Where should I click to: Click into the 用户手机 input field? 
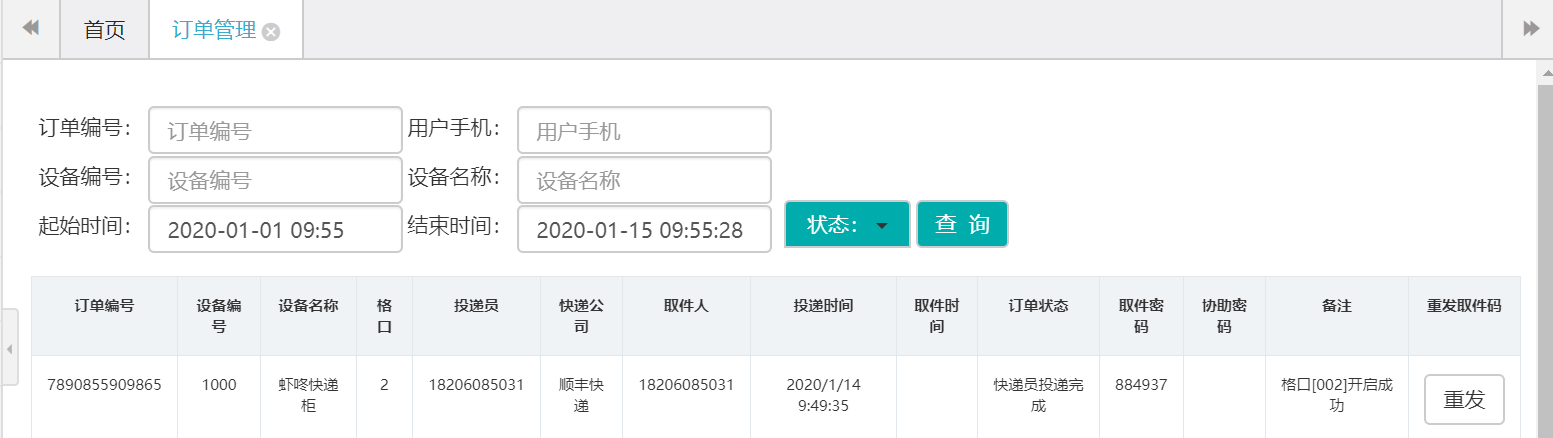644,131
